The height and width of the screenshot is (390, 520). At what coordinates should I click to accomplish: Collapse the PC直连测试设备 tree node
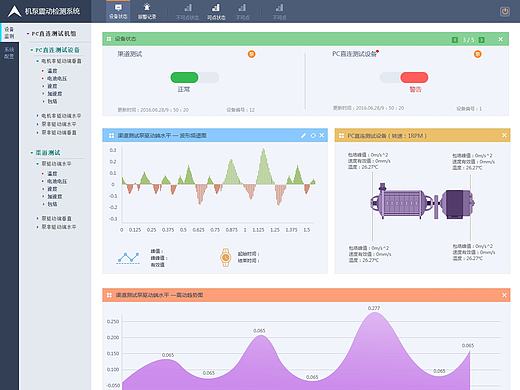coord(32,50)
